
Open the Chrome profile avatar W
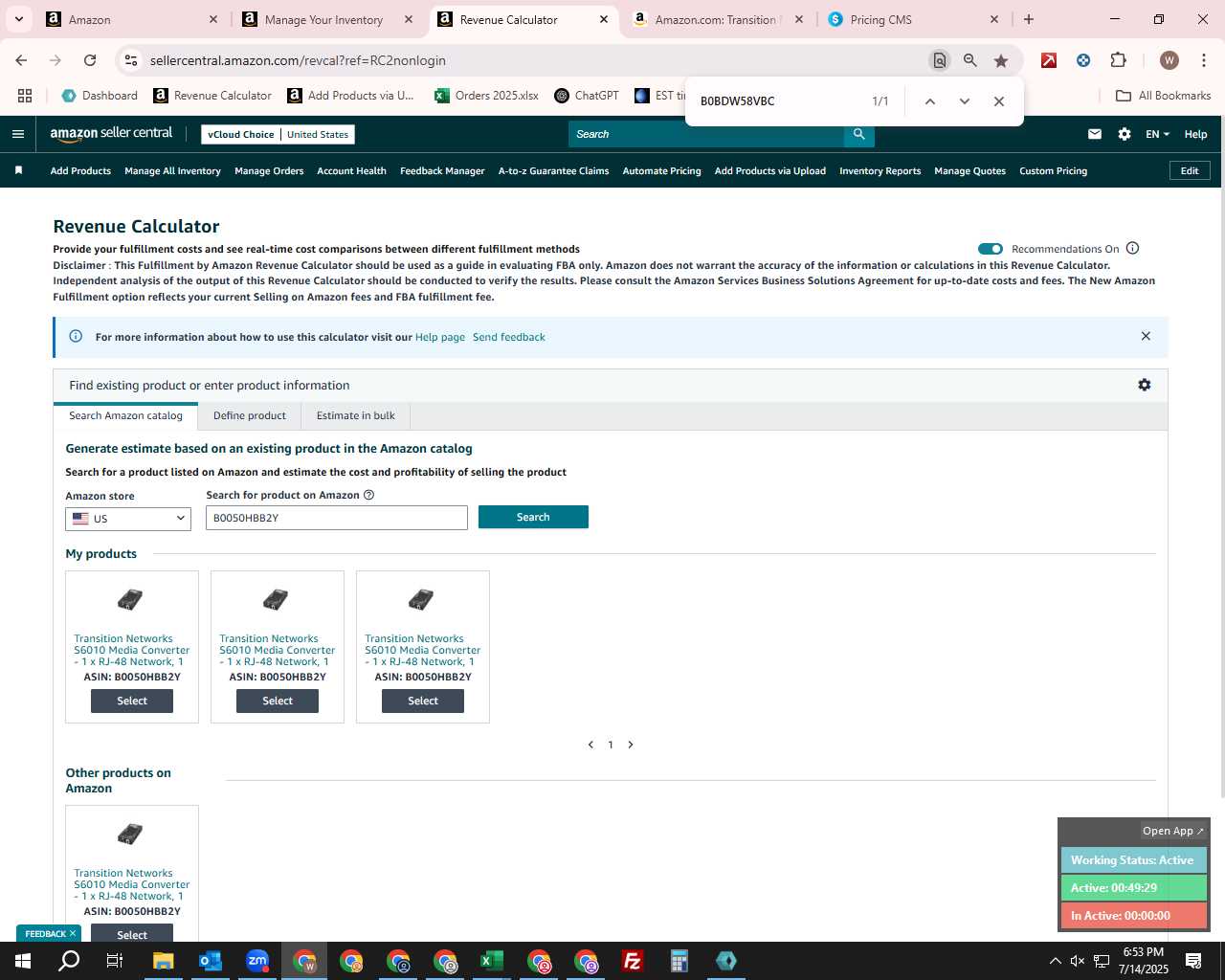(1169, 60)
